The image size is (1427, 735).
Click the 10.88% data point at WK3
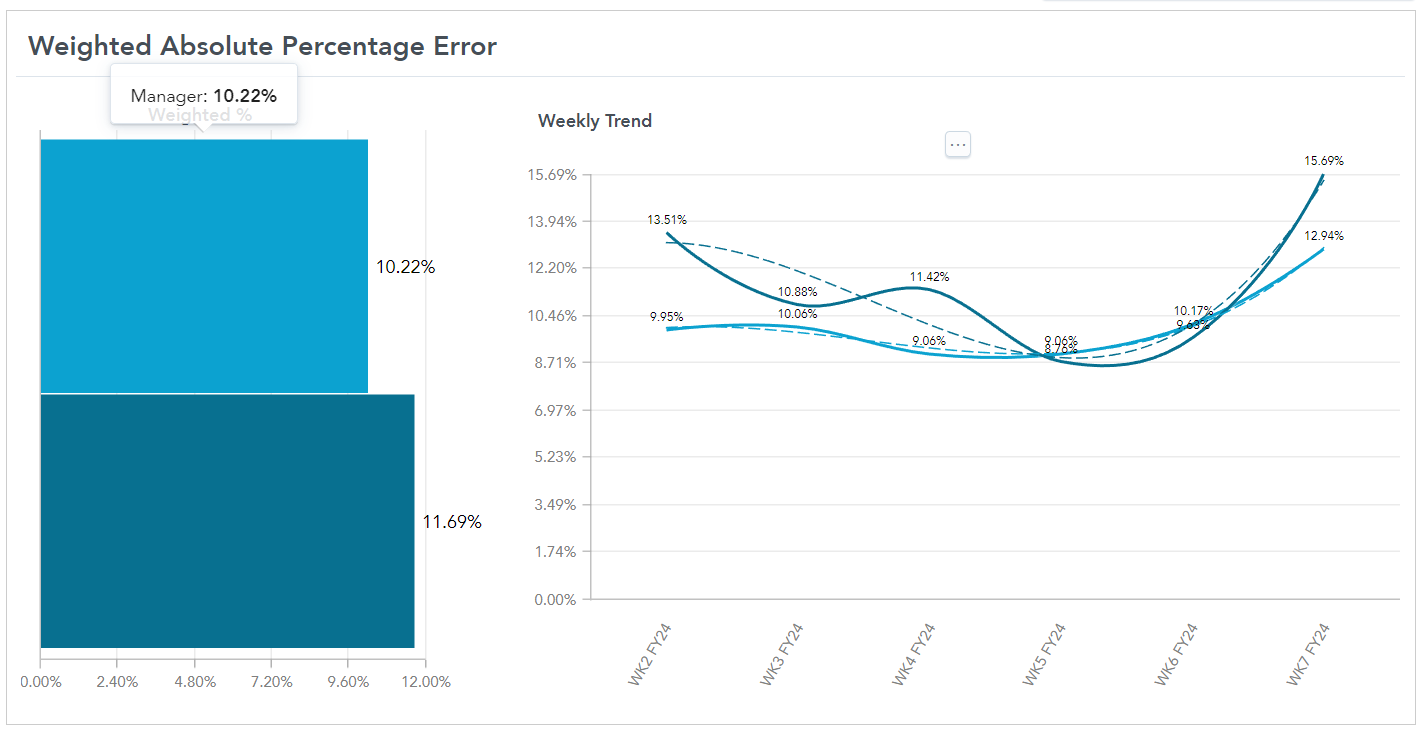pyautogui.click(x=797, y=304)
